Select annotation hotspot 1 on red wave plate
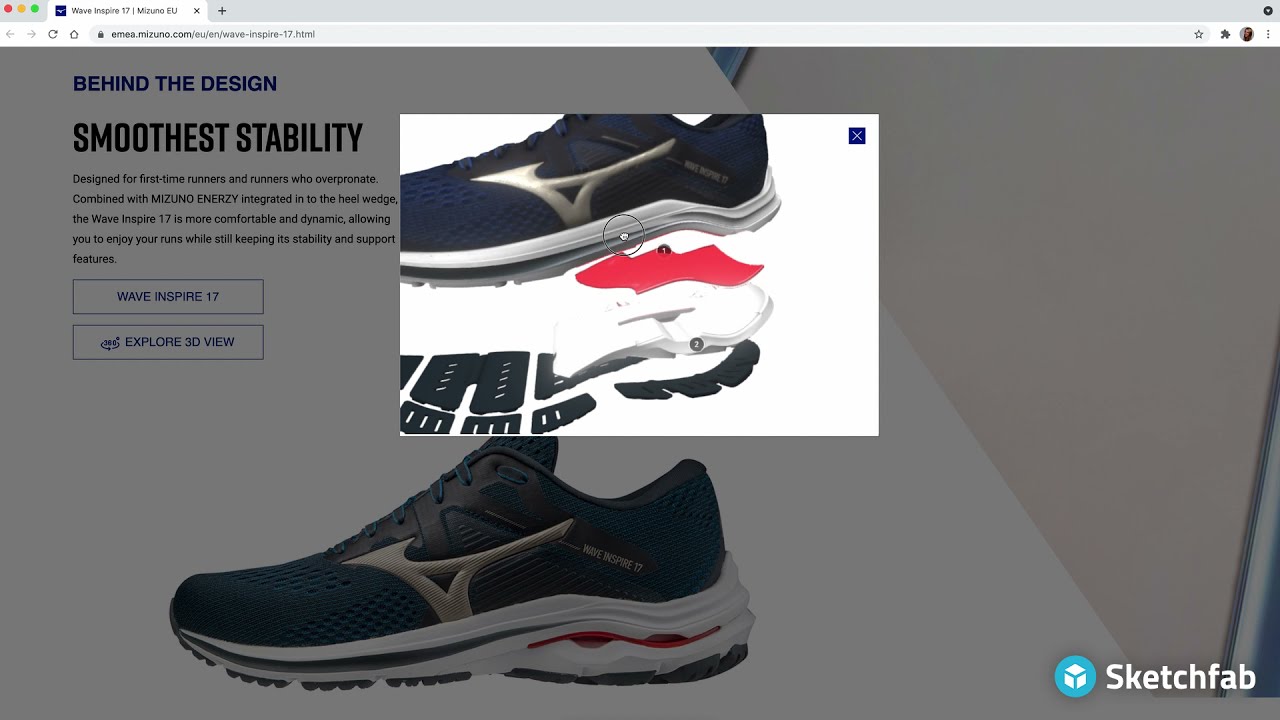 point(664,251)
